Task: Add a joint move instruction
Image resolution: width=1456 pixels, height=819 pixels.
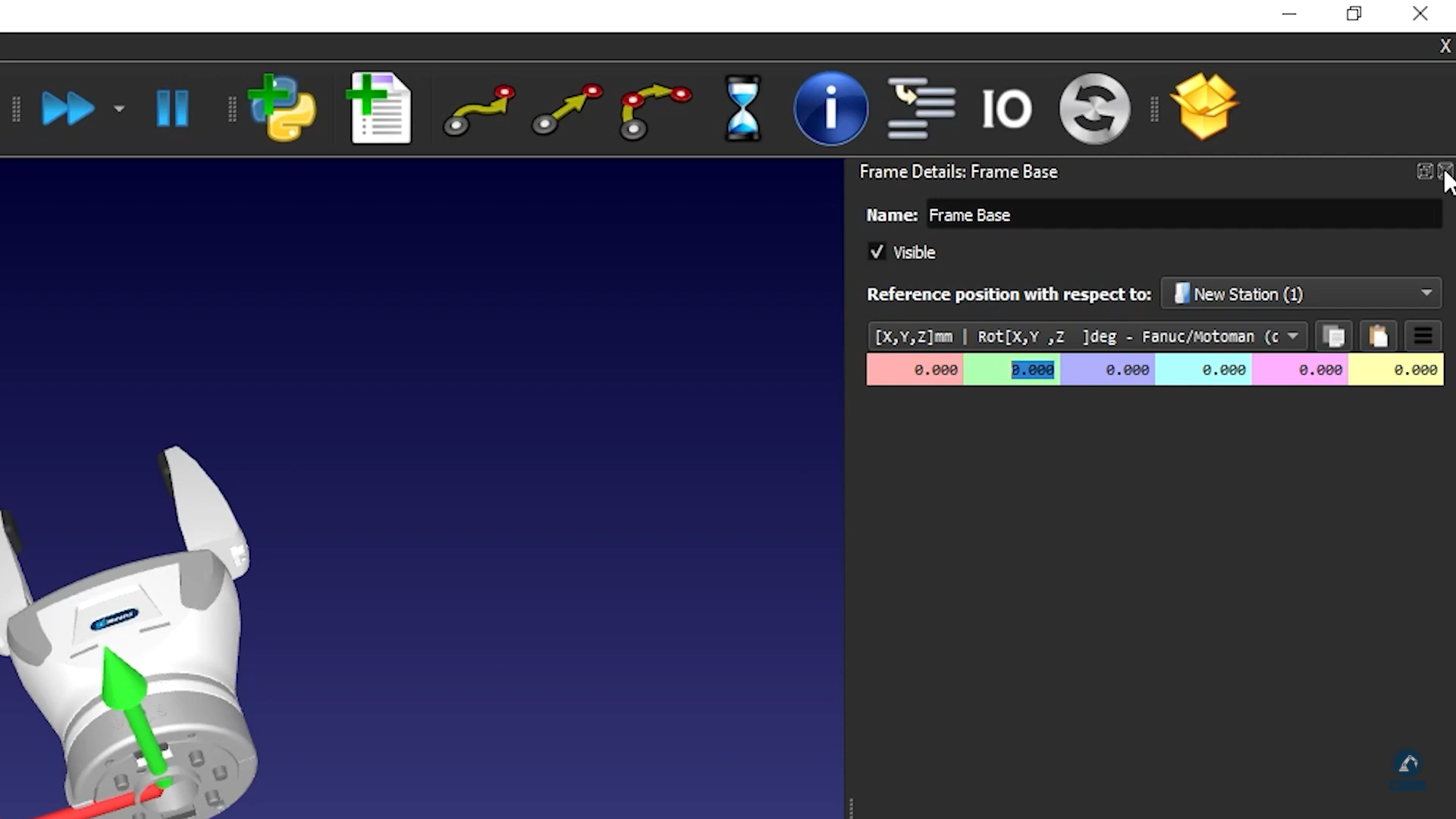Action: coord(479,110)
